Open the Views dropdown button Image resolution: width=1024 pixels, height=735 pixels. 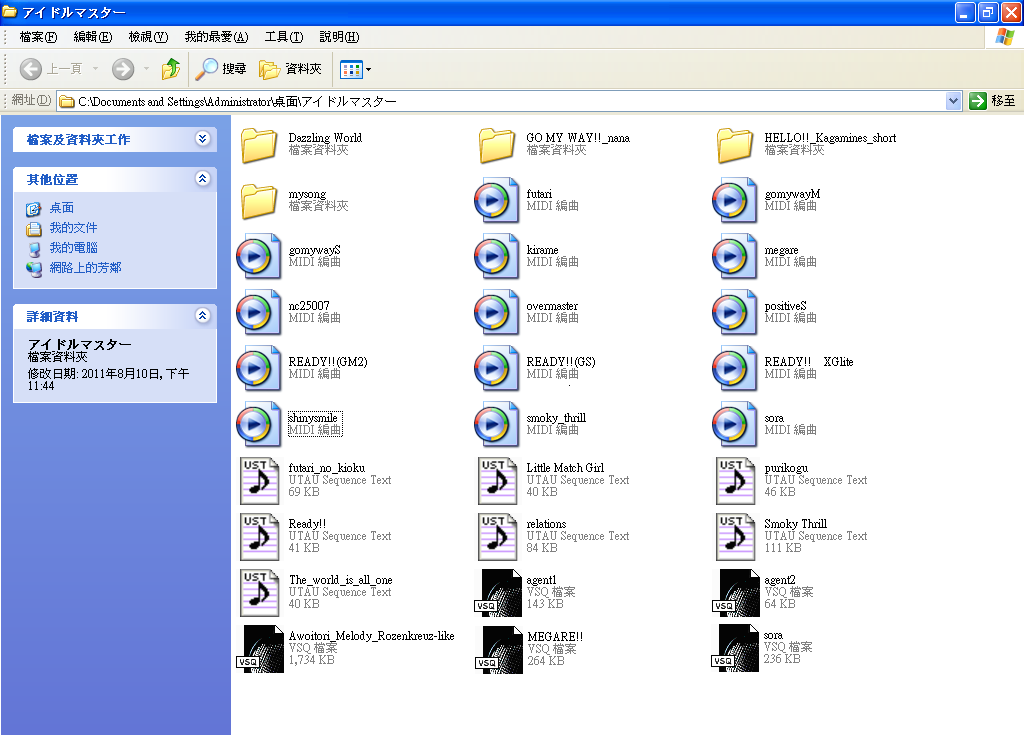(355, 69)
